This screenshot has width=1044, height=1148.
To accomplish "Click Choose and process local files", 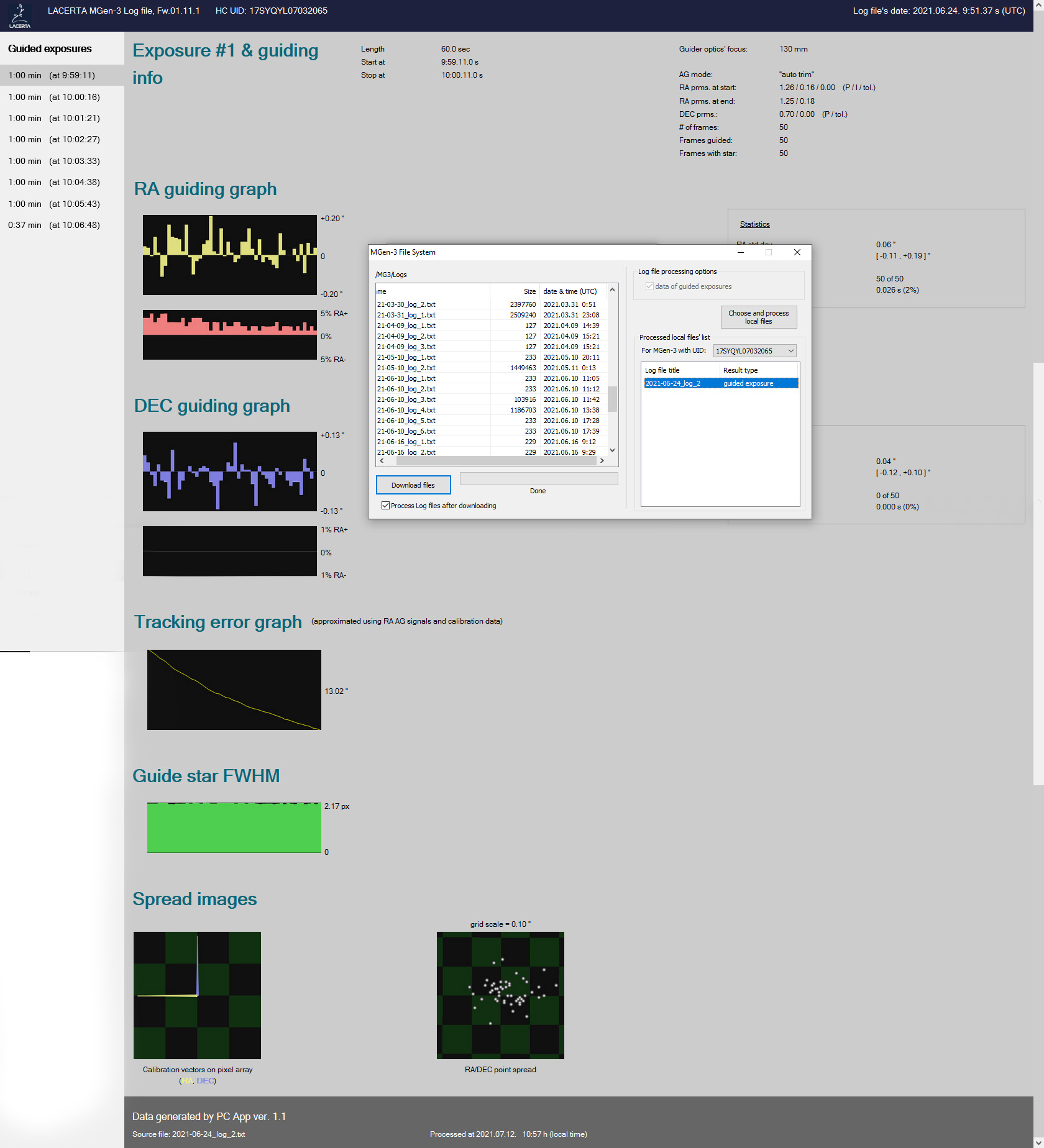I will (758, 317).
